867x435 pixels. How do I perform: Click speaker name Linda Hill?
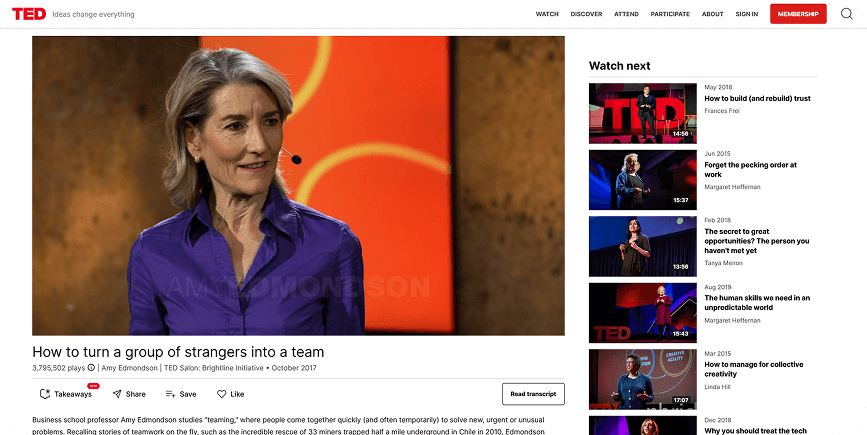716,387
